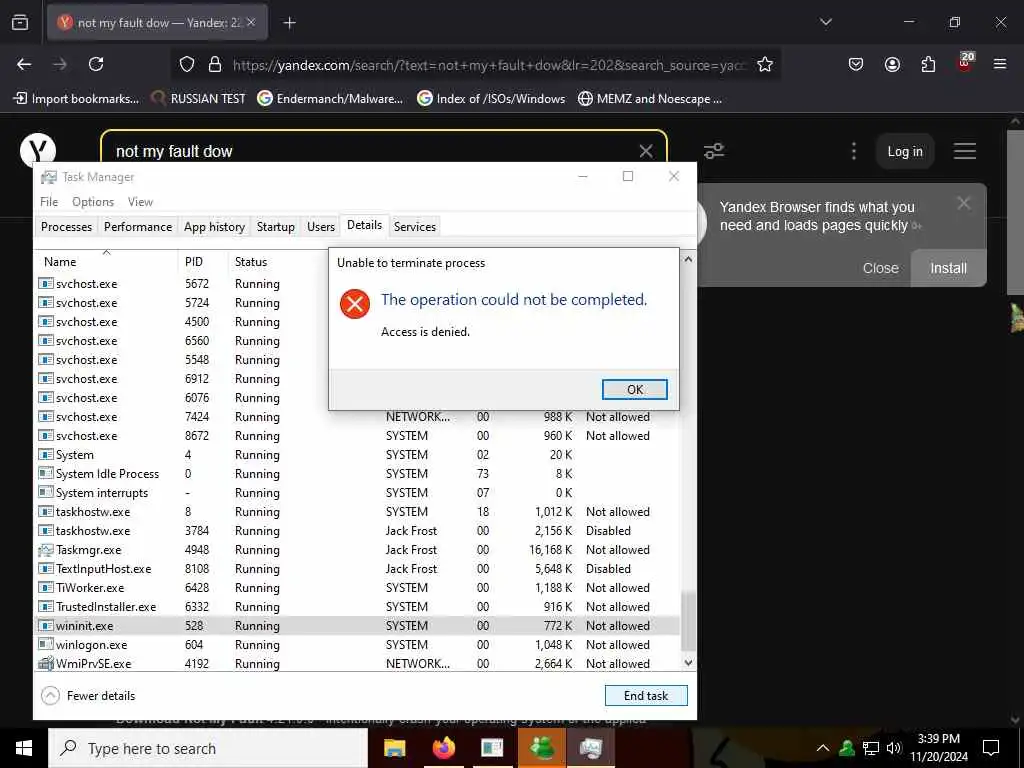
Task: Select the System interrupts row
Action: coord(357,492)
